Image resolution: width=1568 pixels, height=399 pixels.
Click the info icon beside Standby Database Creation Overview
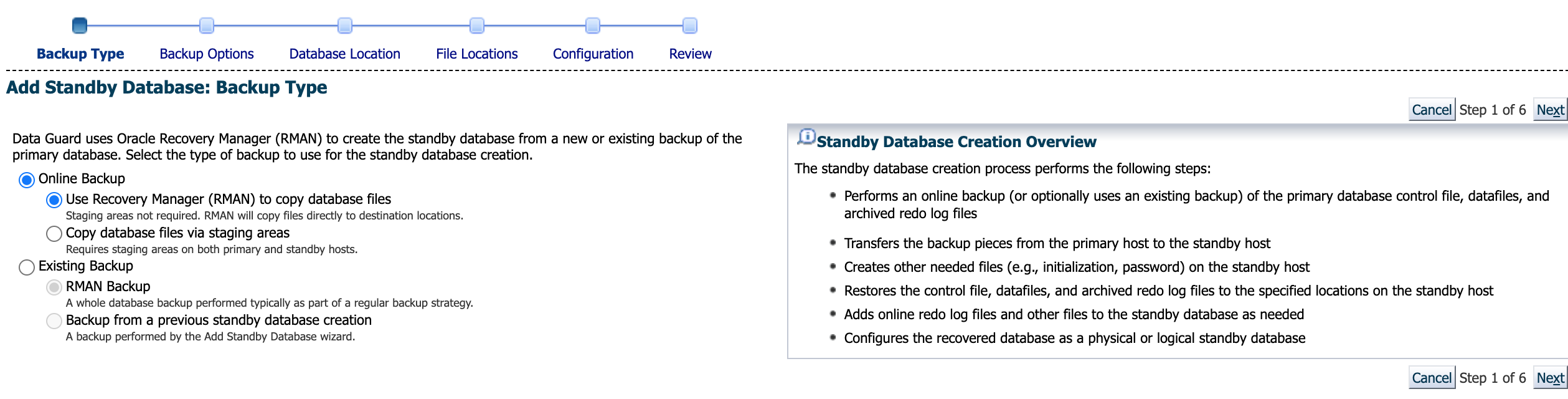coord(806,137)
